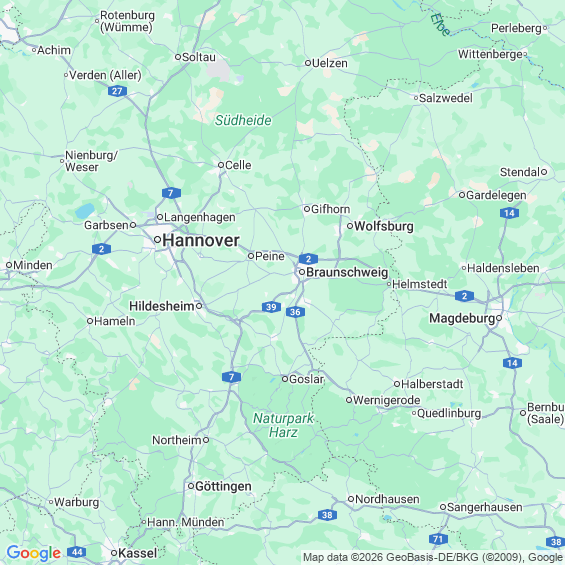Click the A36 highway shield
The image size is (565, 565).
295,312
